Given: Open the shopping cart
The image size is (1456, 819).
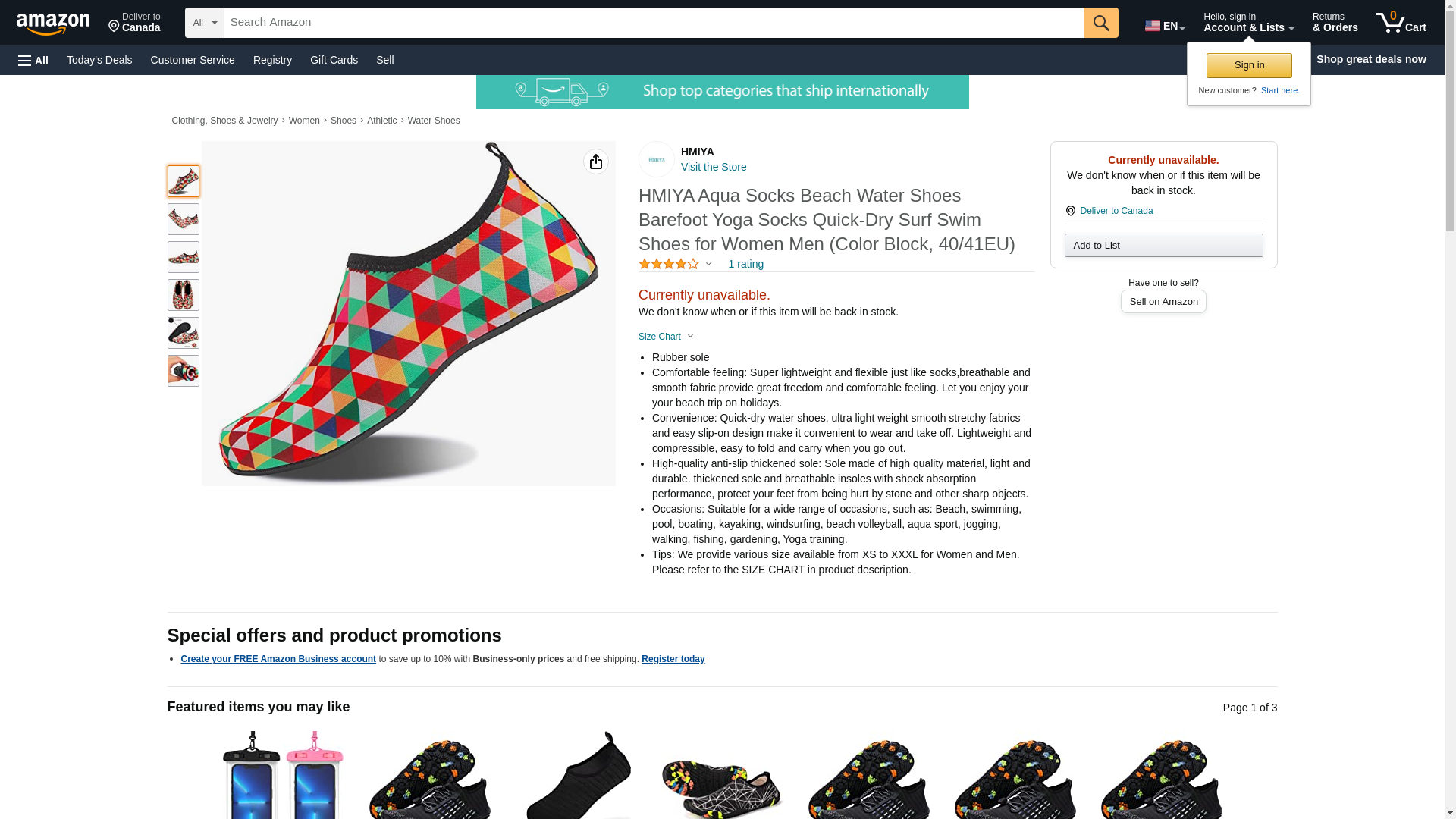Looking at the screenshot, I should [x=1401, y=23].
